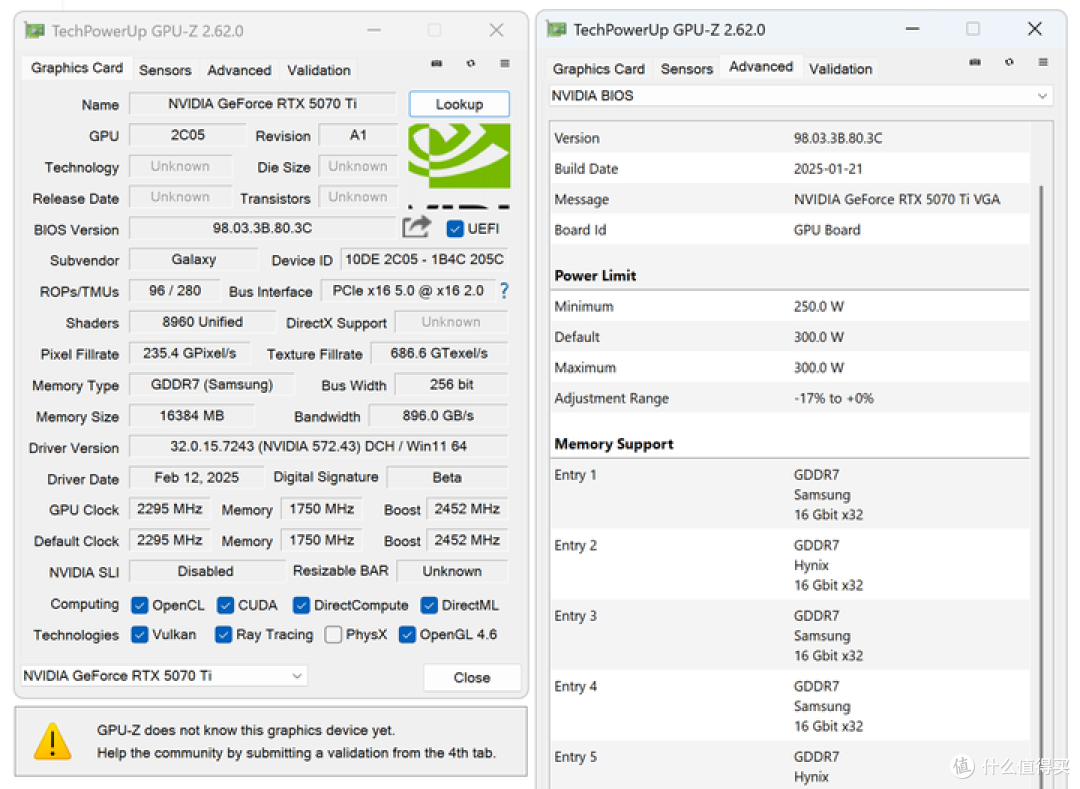
Task: Click the Close button in left window
Action: (x=472, y=677)
